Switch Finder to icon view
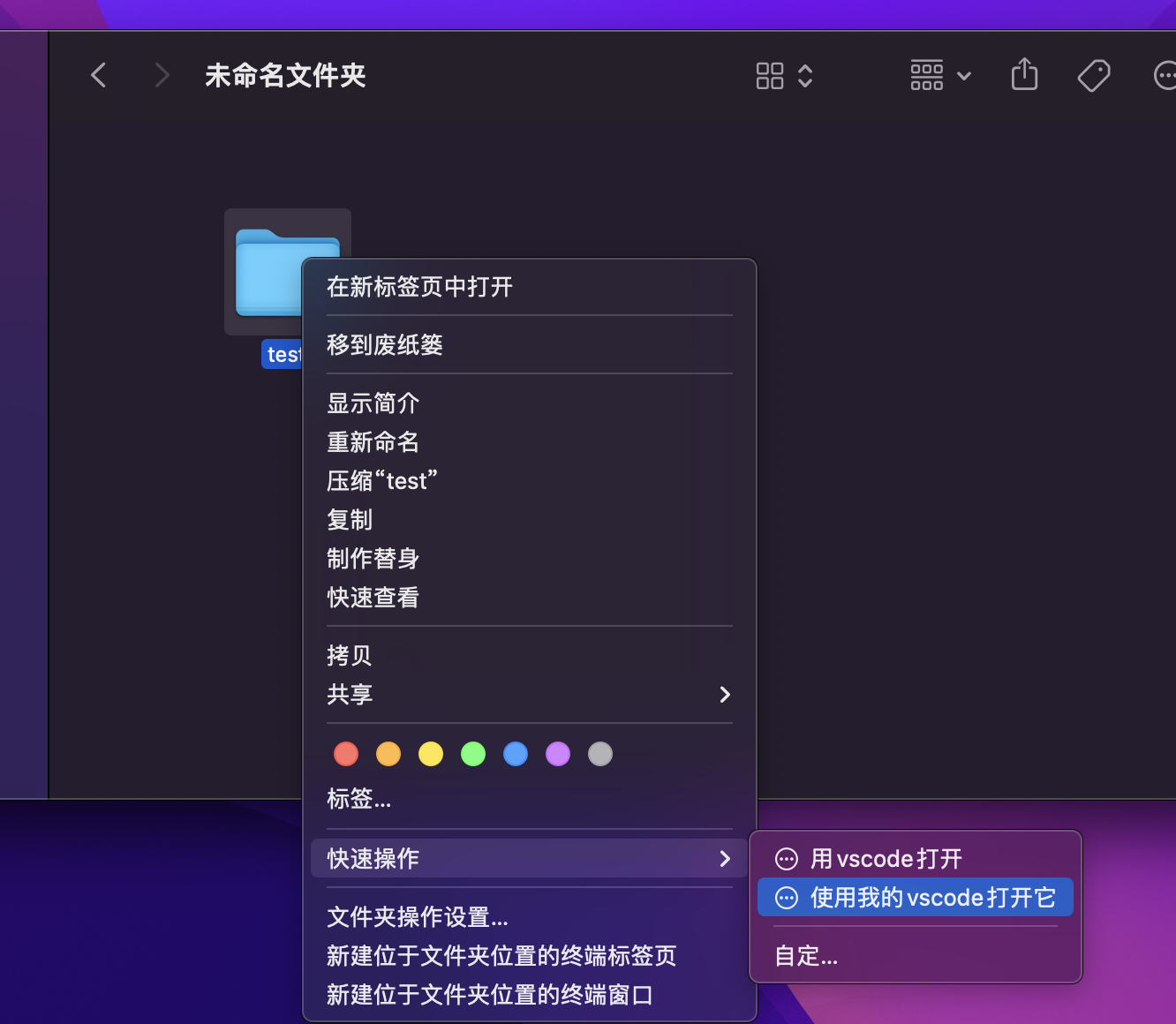 click(770, 76)
